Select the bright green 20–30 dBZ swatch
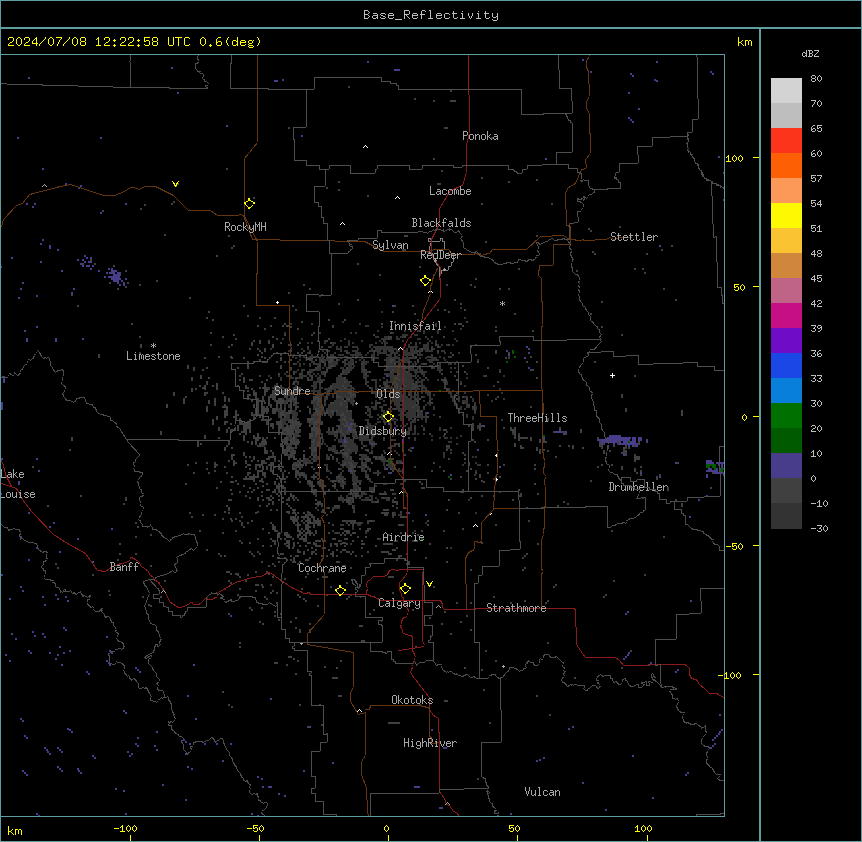 tap(786, 416)
